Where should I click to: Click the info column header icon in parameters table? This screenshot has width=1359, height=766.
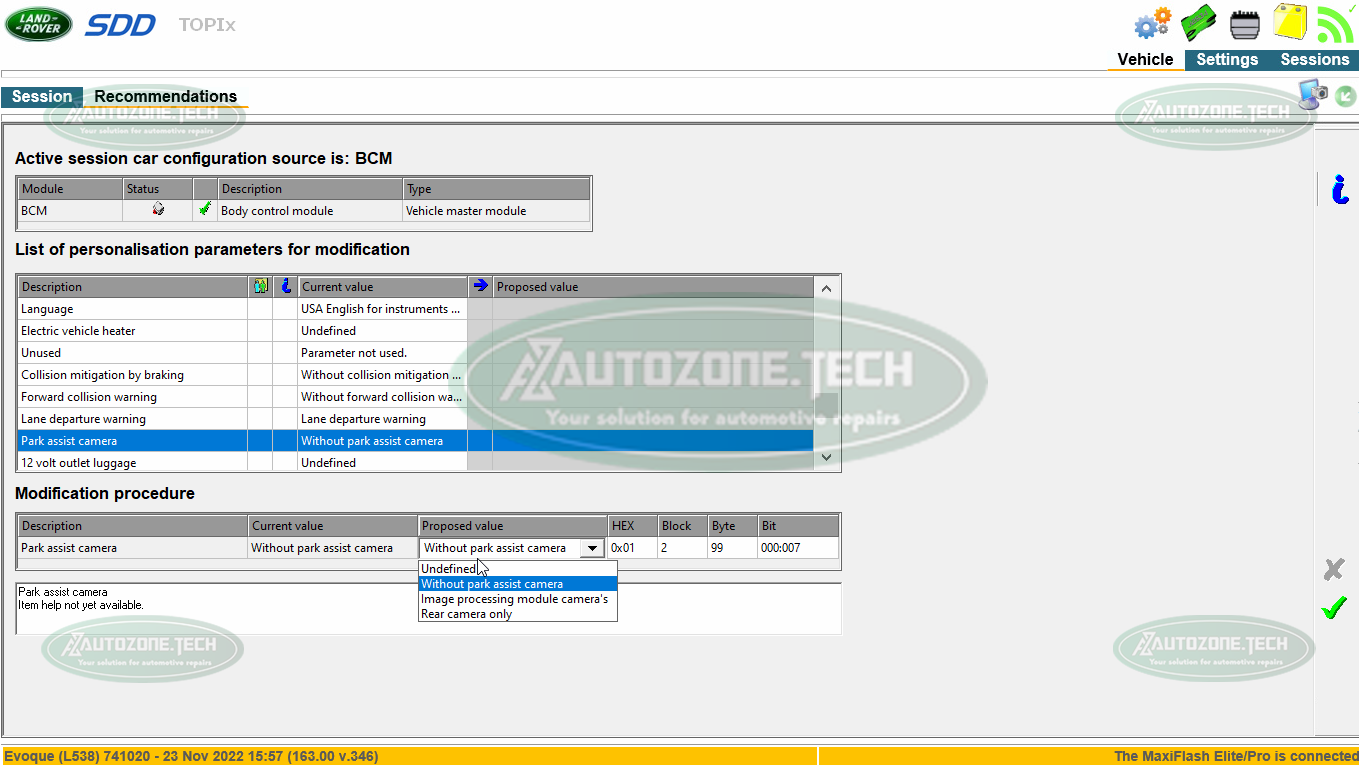pyautogui.click(x=285, y=286)
